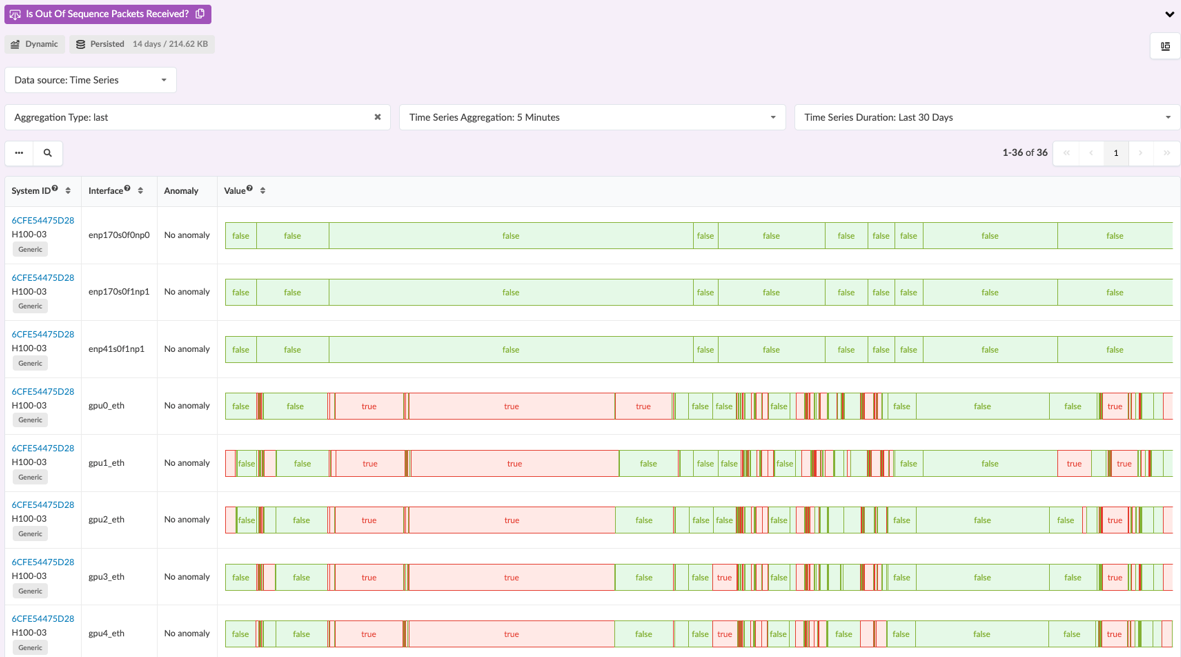Click help icon beside the Value header

249,189
